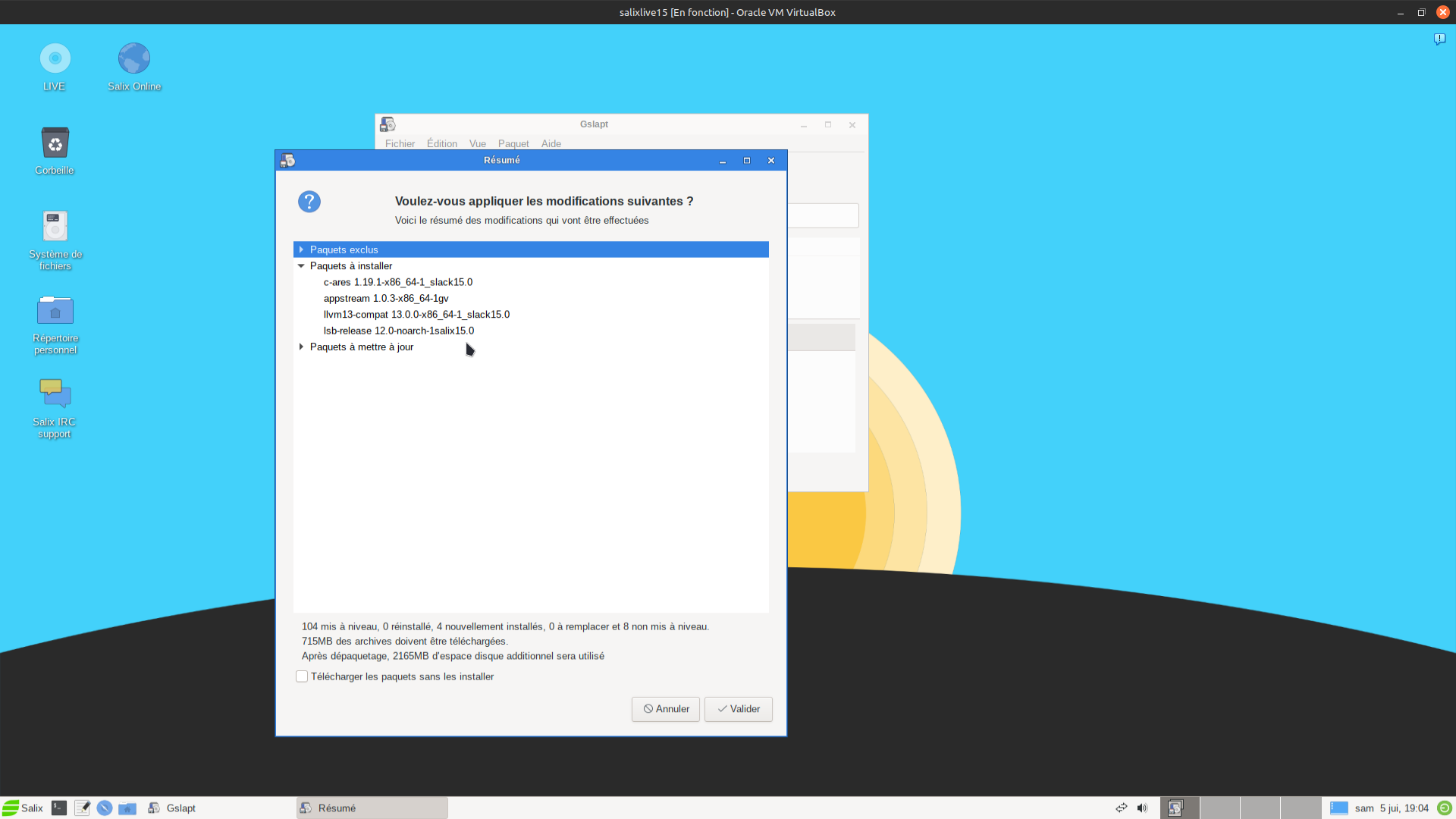Click the Valider button
Viewport: 1456px width, 819px height.
(x=738, y=709)
